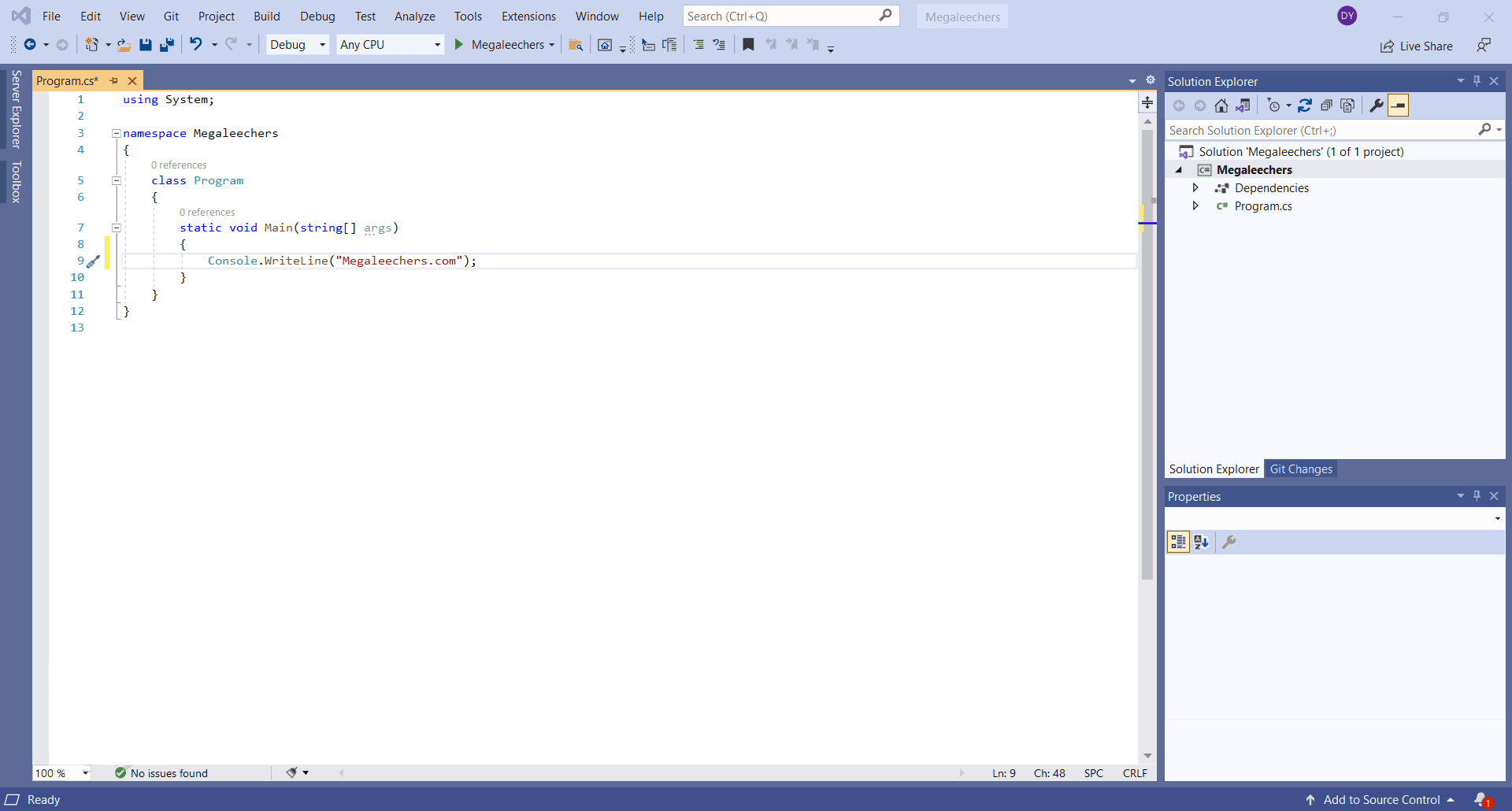
Task: Start debugging with the green play arrow
Action: point(459,45)
